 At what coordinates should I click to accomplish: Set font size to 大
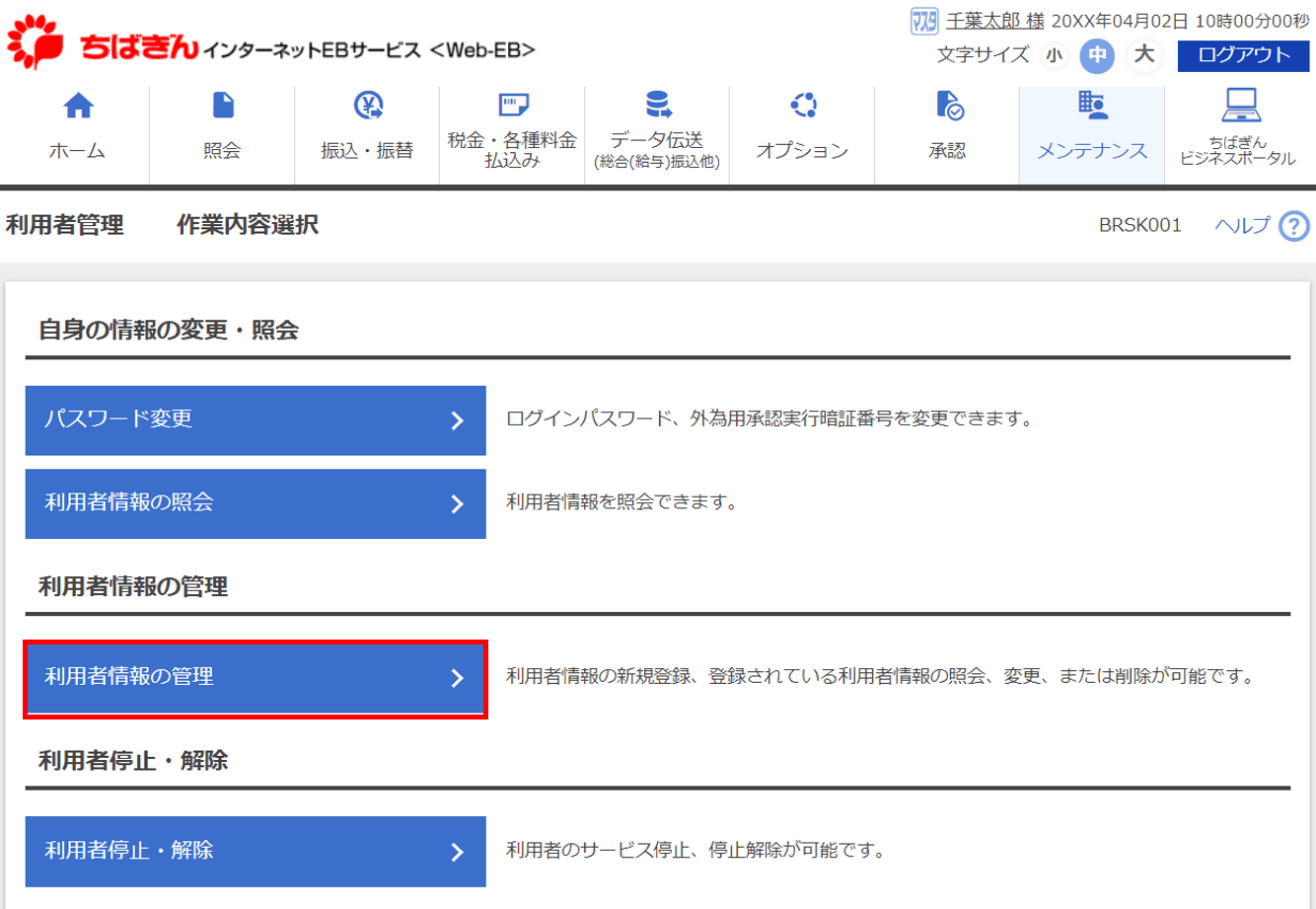1143,54
